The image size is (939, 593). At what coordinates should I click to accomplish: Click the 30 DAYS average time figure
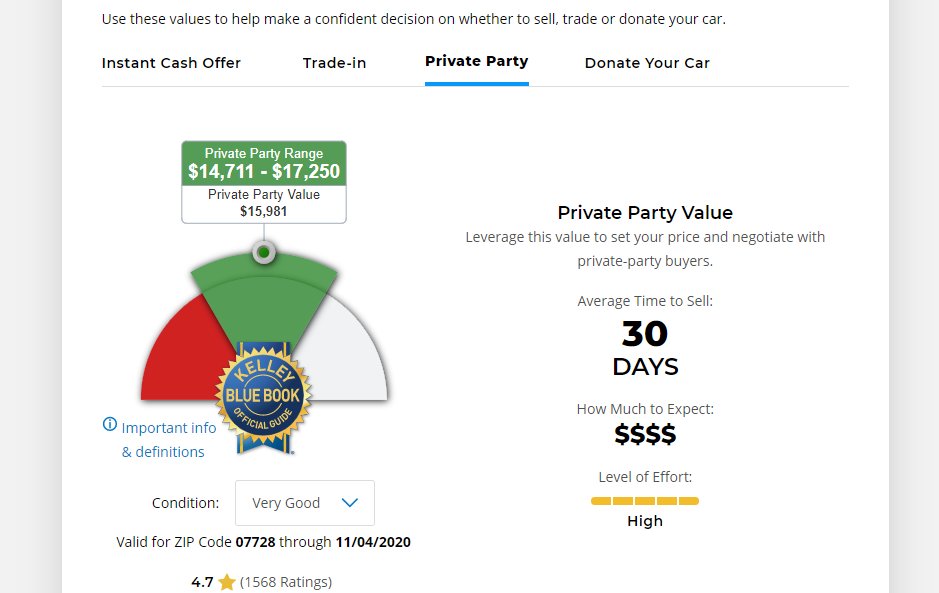[x=645, y=348]
